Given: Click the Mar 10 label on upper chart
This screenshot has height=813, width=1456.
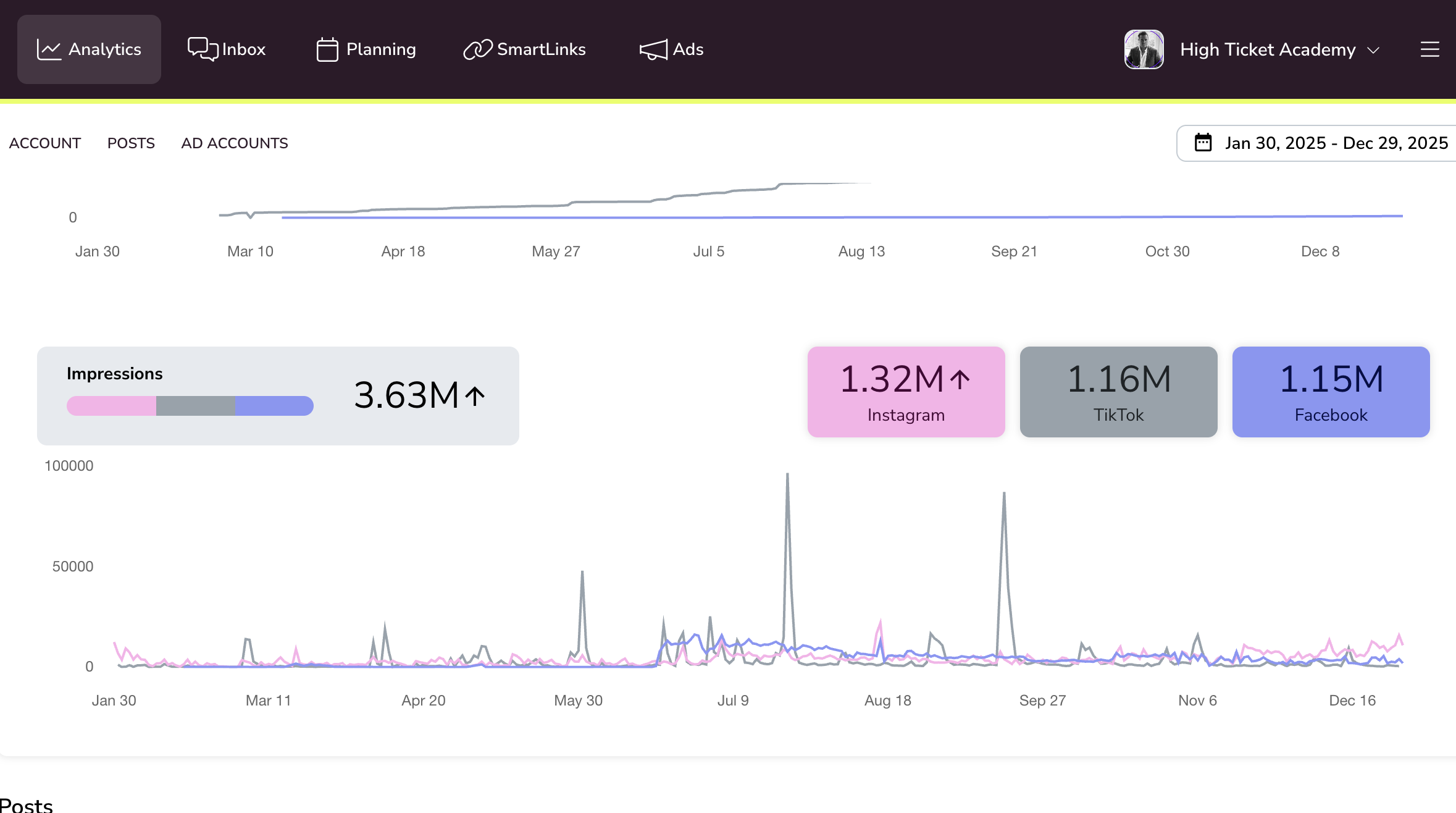Looking at the screenshot, I should (250, 251).
